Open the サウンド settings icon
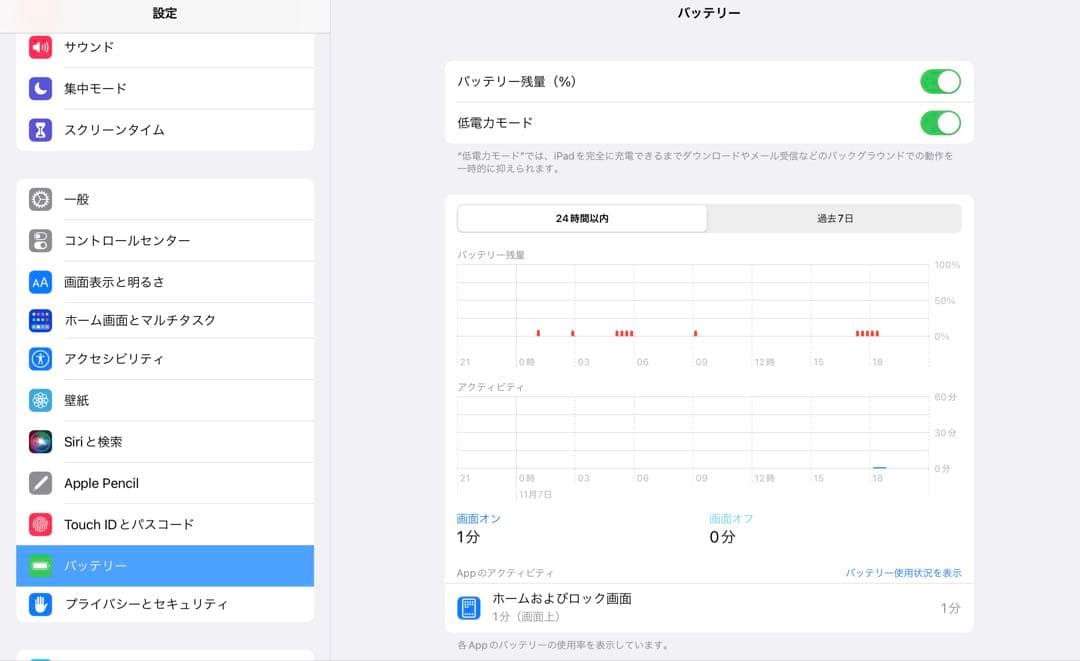 pyautogui.click(x=40, y=46)
